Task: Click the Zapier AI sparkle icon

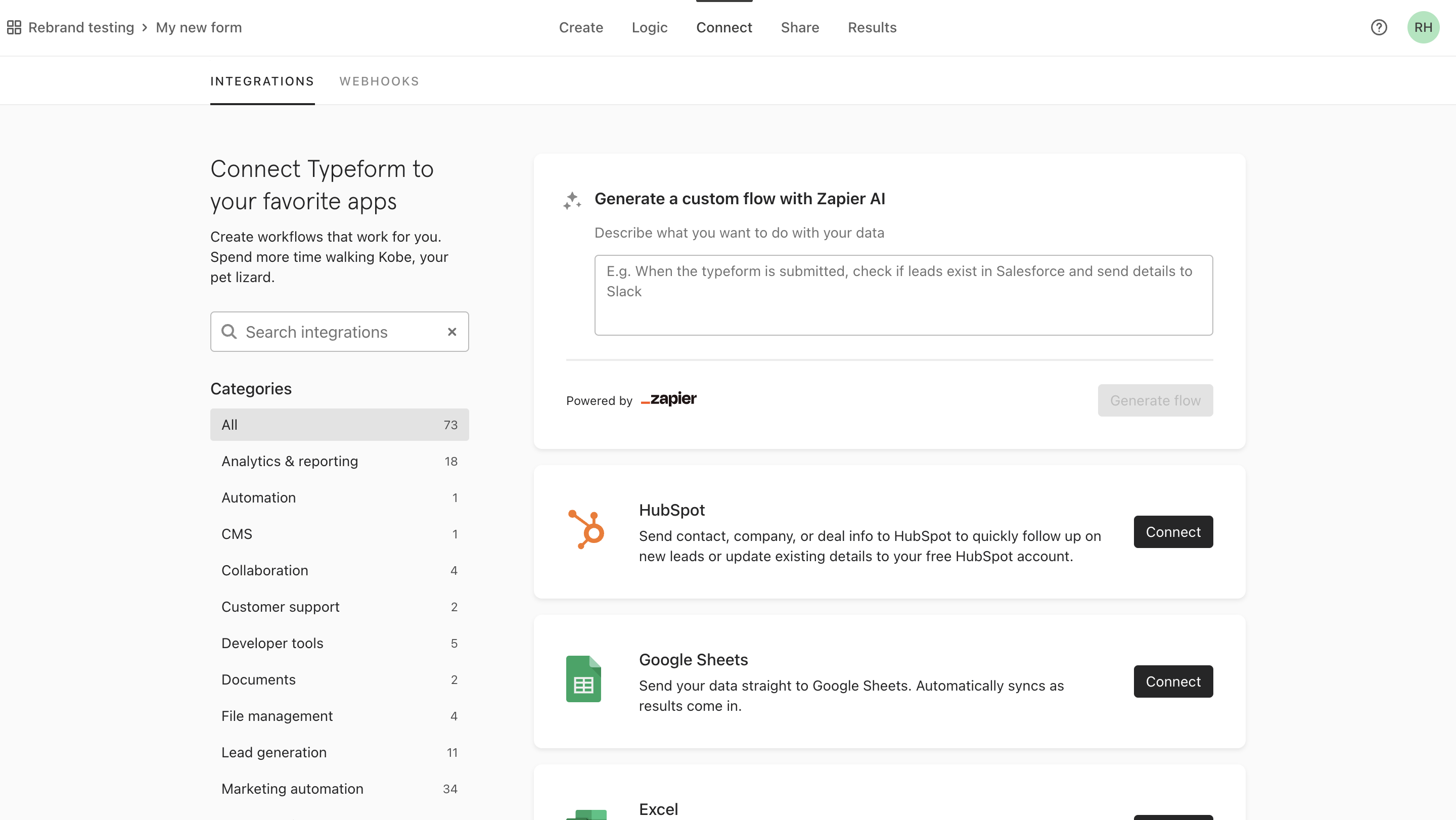Action: pos(572,200)
